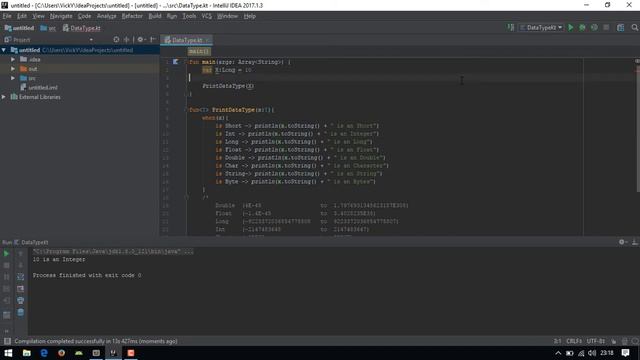The image size is (640, 360).
Task: Click DataType.kt breadcrumb in navigation bar
Action: pyautogui.click(x=82, y=28)
